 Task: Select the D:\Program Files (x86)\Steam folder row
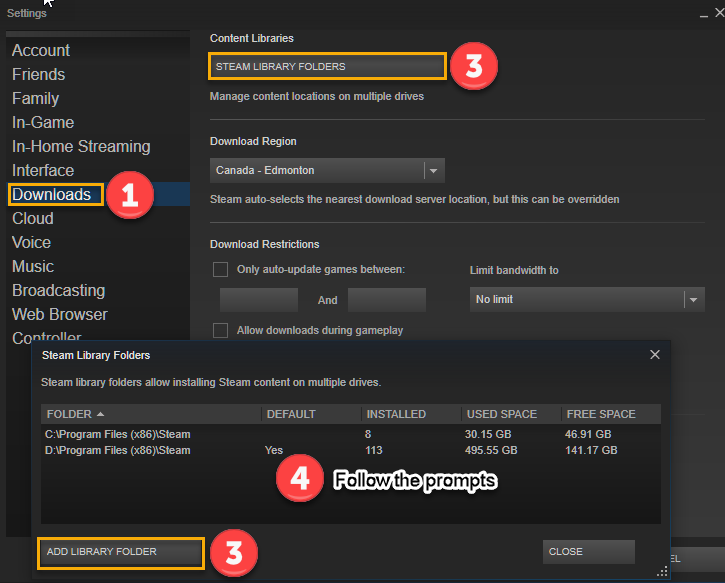coord(350,450)
